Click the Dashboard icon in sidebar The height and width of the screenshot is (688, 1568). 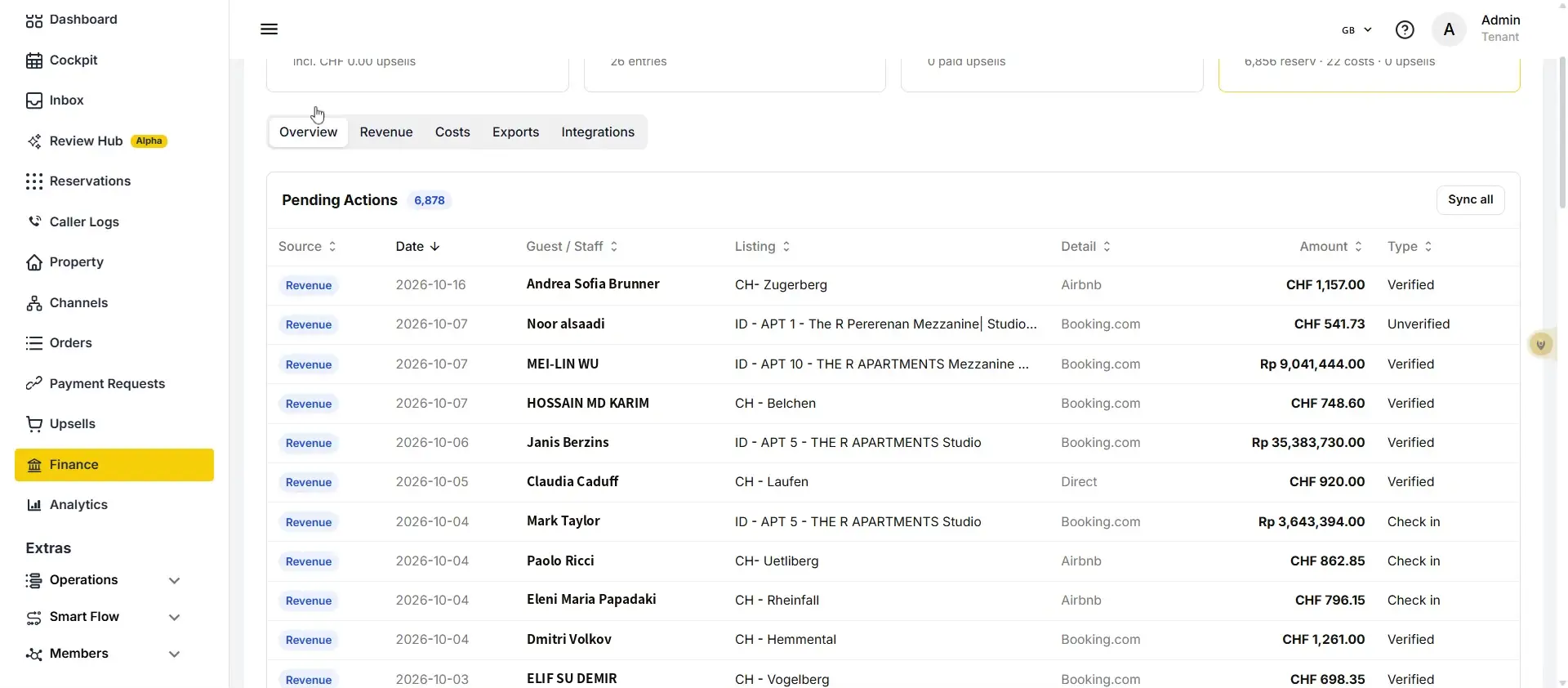click(x=34, y=20)
